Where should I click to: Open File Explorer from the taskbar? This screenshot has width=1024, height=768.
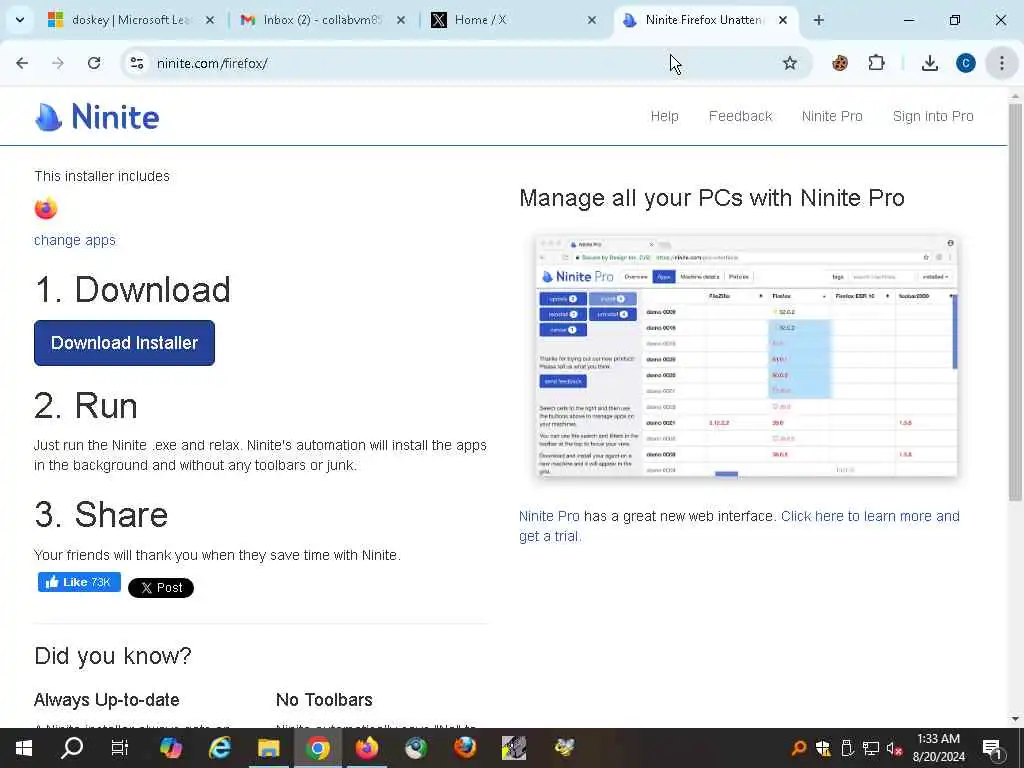[268, 748]
